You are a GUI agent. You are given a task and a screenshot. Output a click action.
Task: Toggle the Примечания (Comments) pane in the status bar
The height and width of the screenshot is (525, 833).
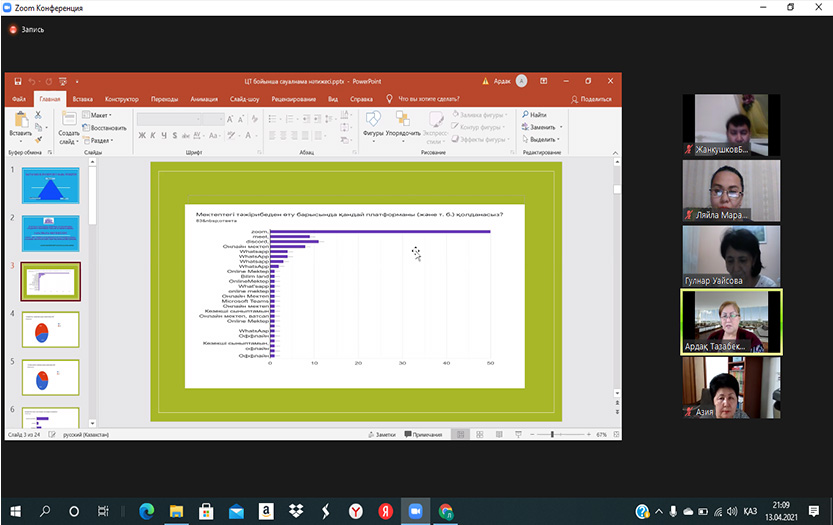point(423,435)
